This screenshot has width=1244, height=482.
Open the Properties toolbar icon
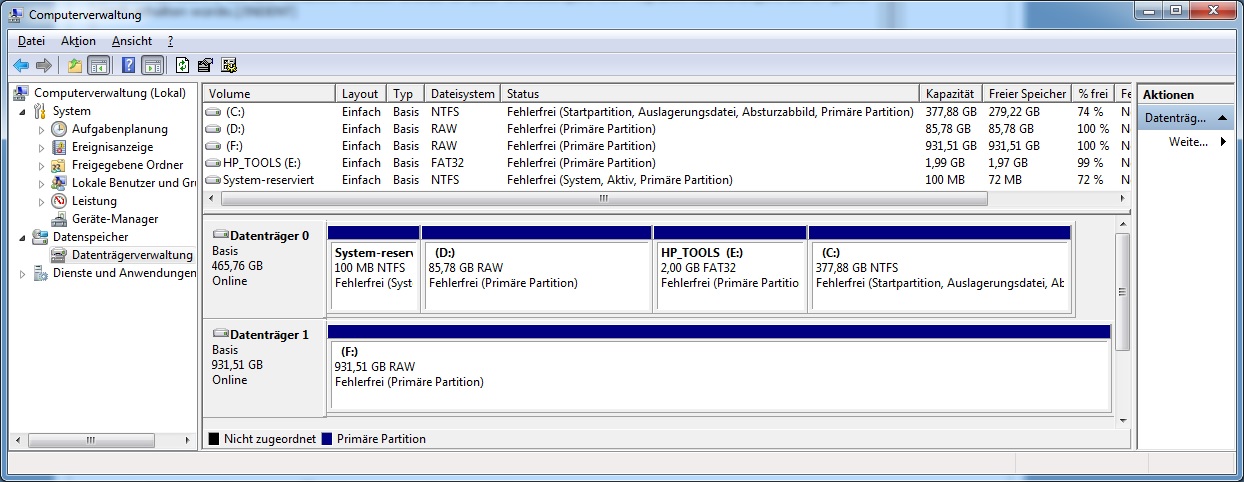205,66
